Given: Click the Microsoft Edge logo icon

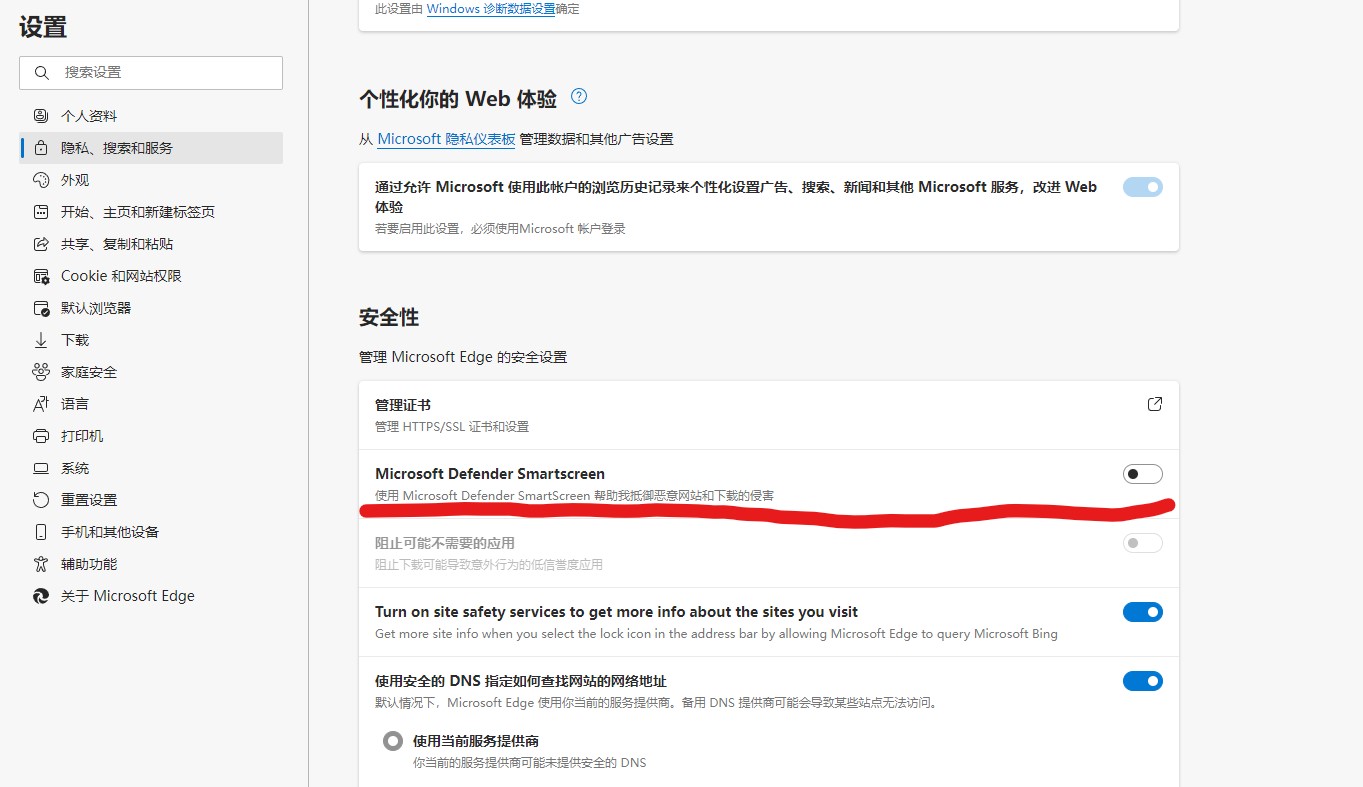Looking at the screenshot, I should point(41,596).
